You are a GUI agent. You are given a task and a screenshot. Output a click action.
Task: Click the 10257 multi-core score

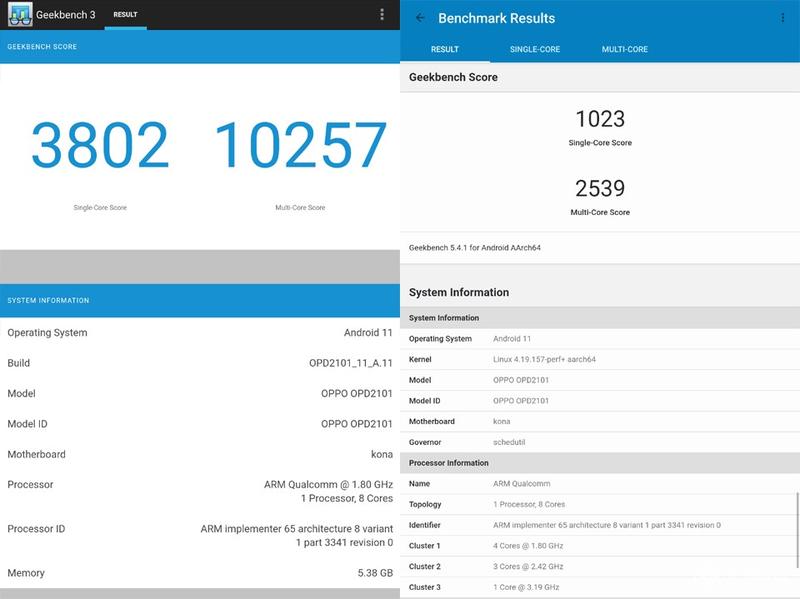coord(301,145)
